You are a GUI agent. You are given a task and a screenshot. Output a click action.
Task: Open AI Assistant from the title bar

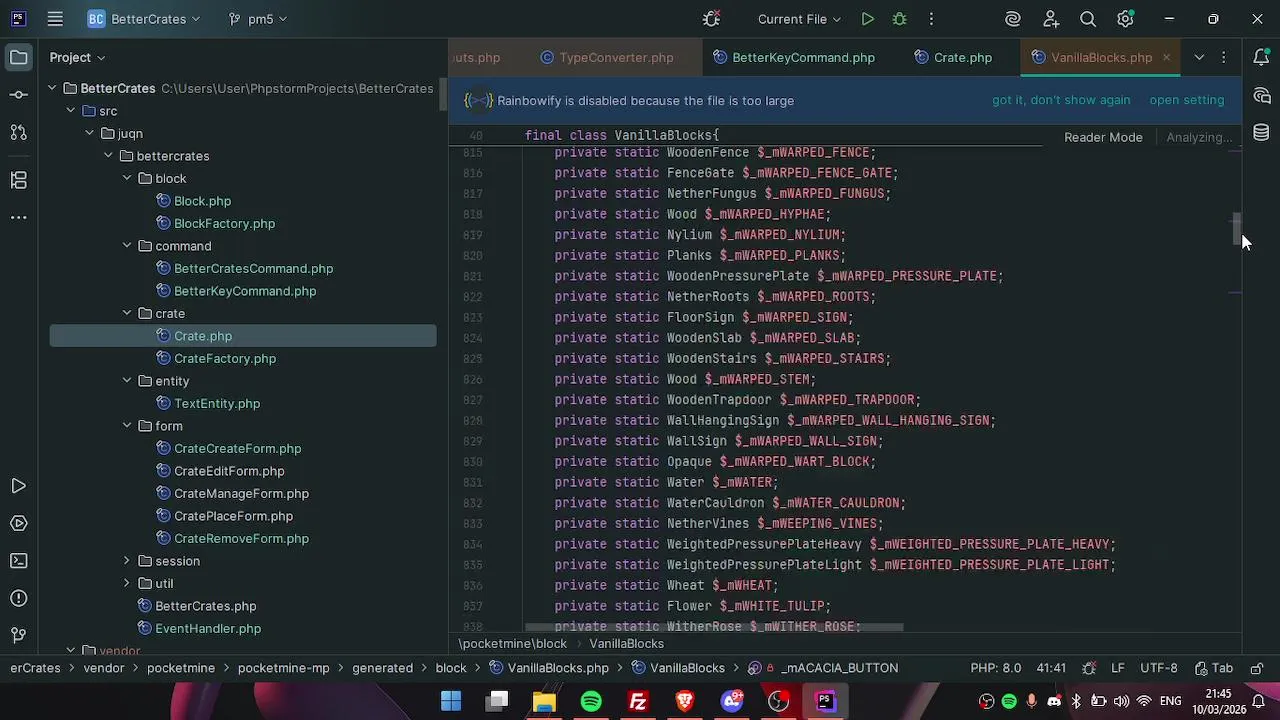(1013, 19)
